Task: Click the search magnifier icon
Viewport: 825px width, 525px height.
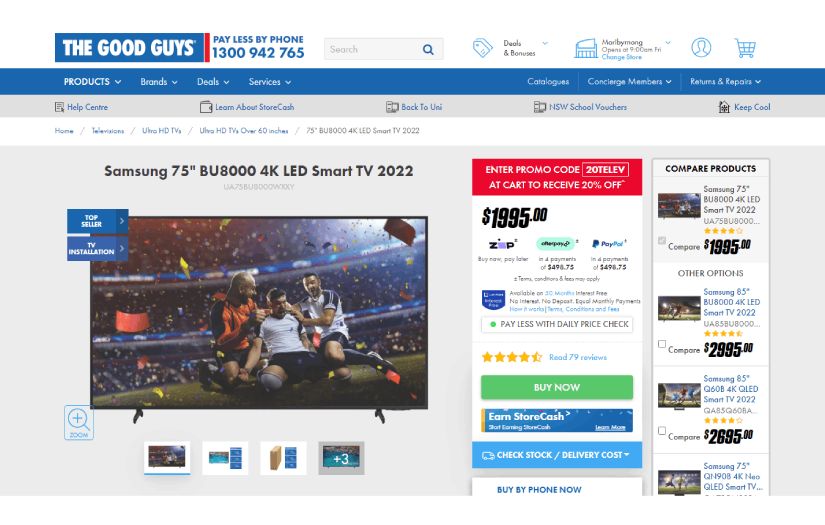Action: [428, 49]
